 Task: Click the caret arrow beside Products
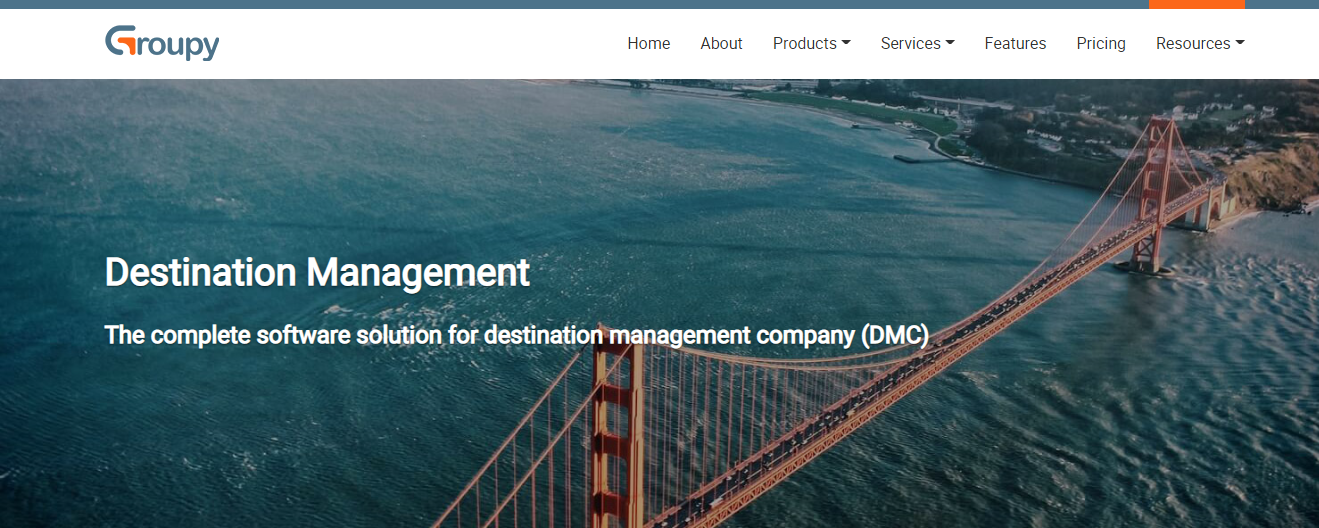point(846,43)
